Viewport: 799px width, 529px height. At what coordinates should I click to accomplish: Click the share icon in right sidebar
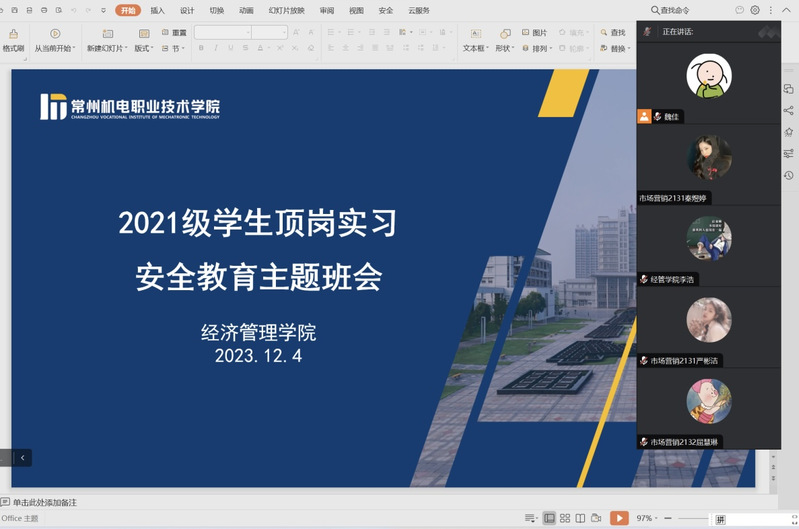(788, 110)
